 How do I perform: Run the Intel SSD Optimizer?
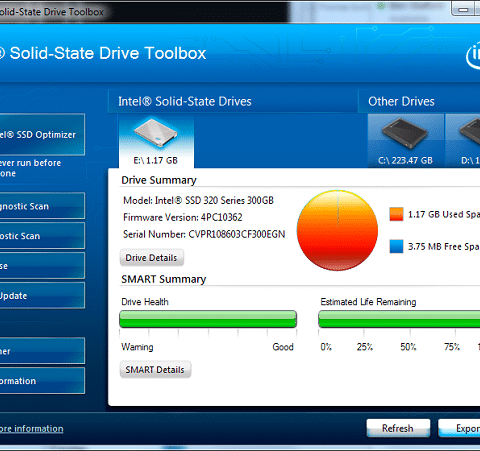click(42, 135)
